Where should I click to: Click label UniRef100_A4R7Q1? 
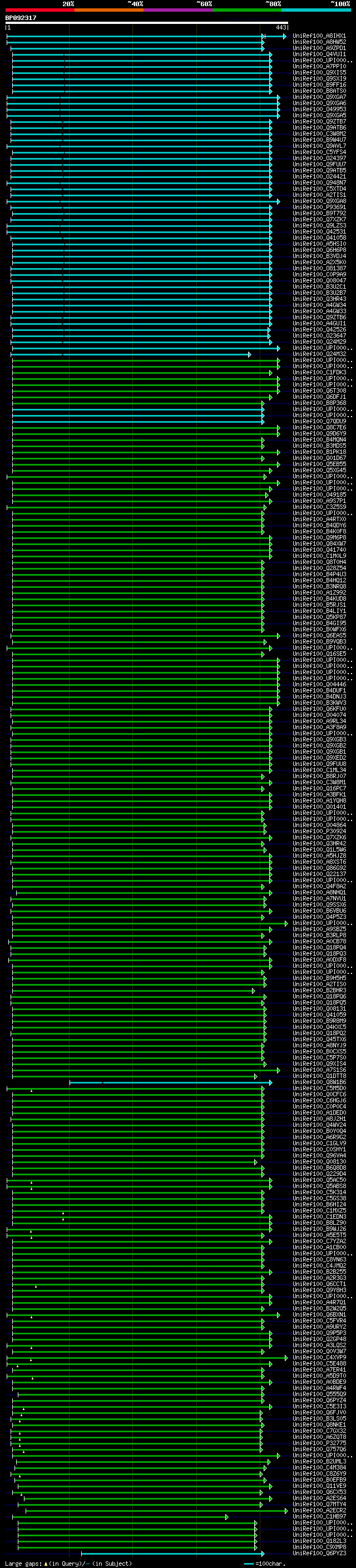(319, 1303)
